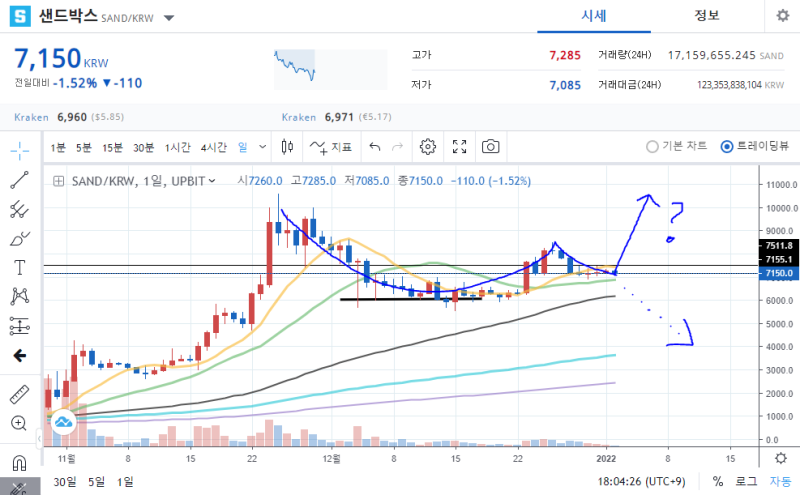The image size is (800, 495).
Task: Expand the time interval dropdown chevron
Action: [x=262, y=147]
